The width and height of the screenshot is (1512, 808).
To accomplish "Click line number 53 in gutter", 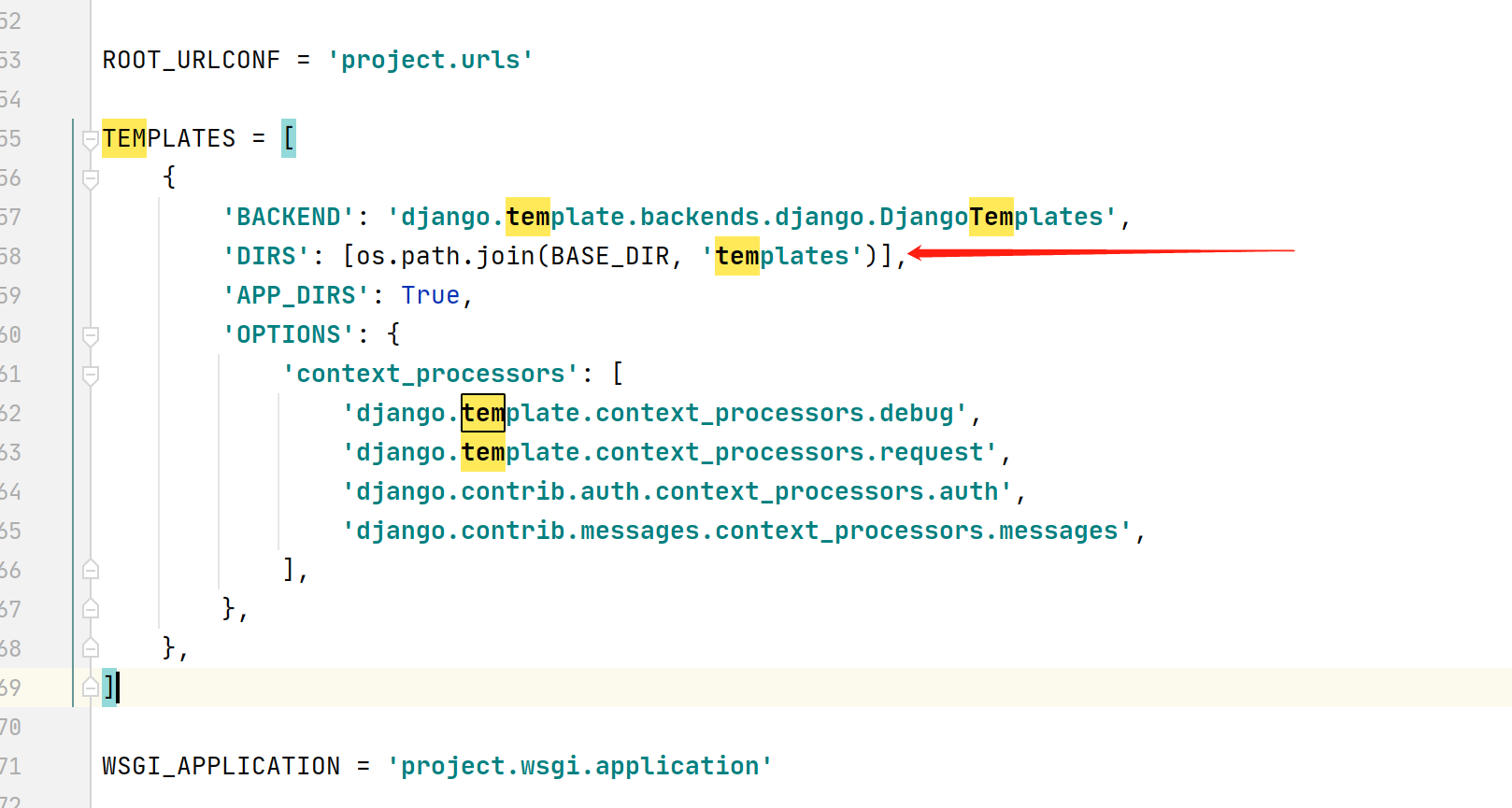I will tap(10, 60).
